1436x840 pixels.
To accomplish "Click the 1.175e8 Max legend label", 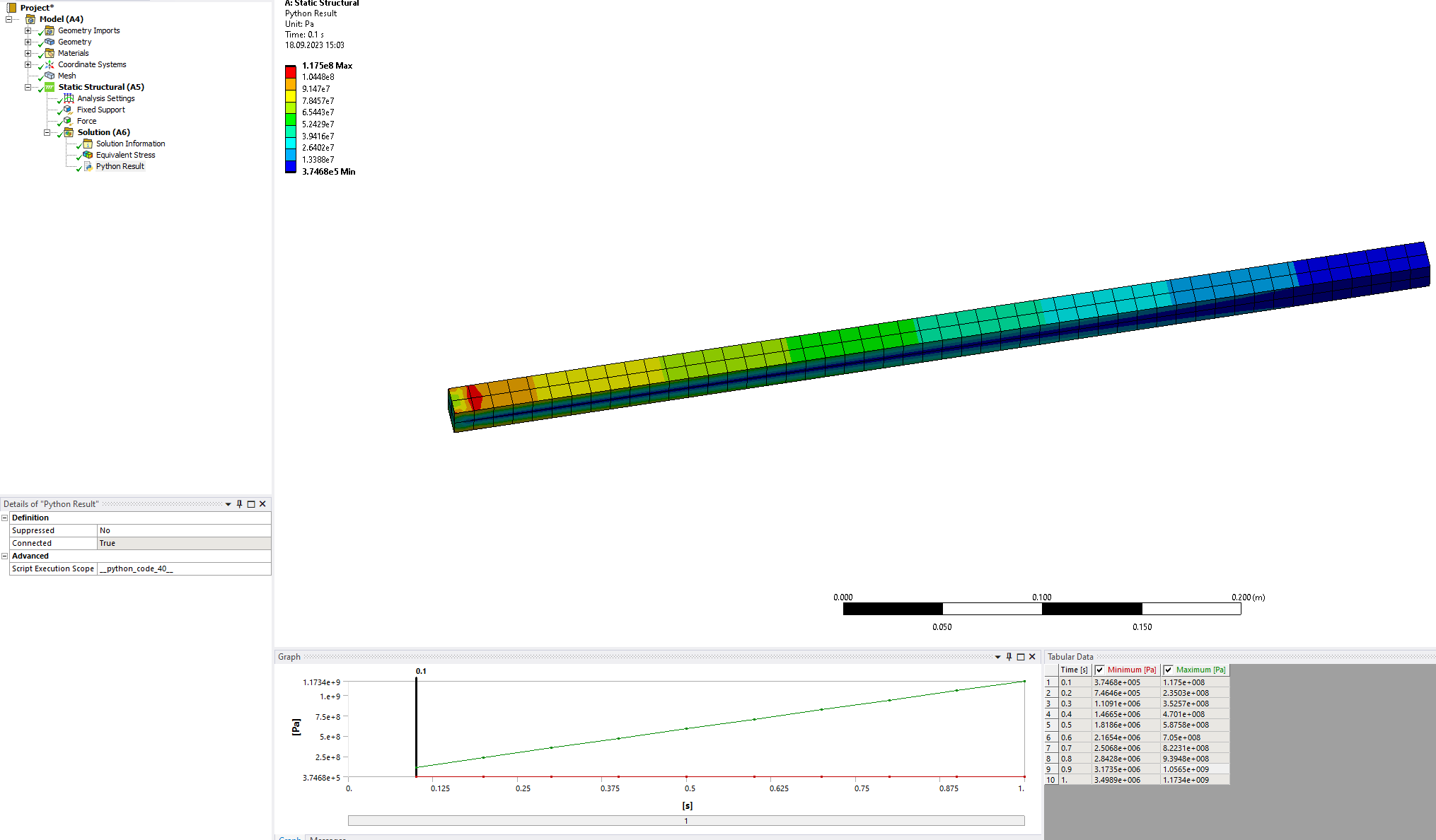I will [327, 66].
